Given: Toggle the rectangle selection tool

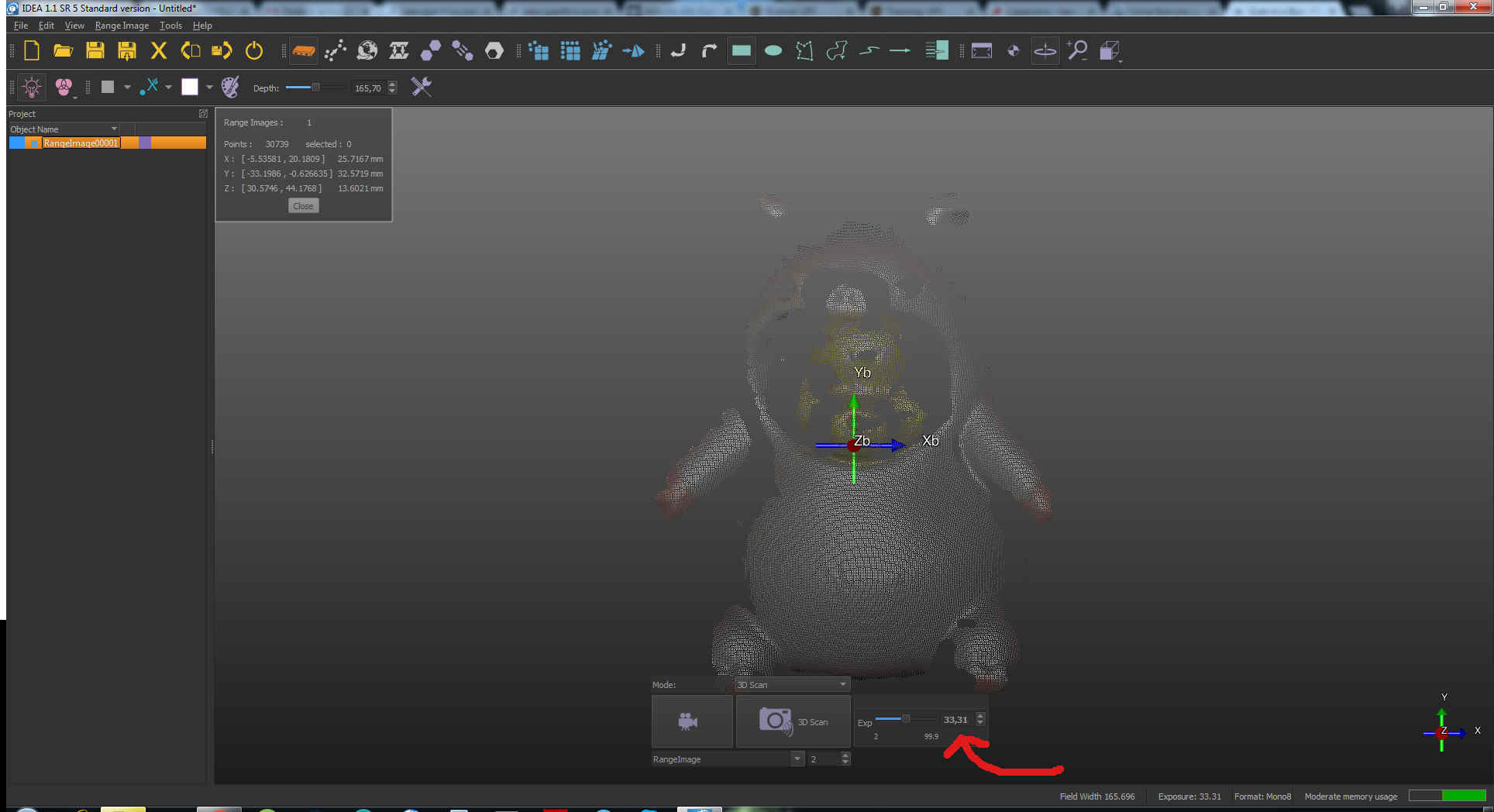Looking at the screenshot, I should 742,51.
